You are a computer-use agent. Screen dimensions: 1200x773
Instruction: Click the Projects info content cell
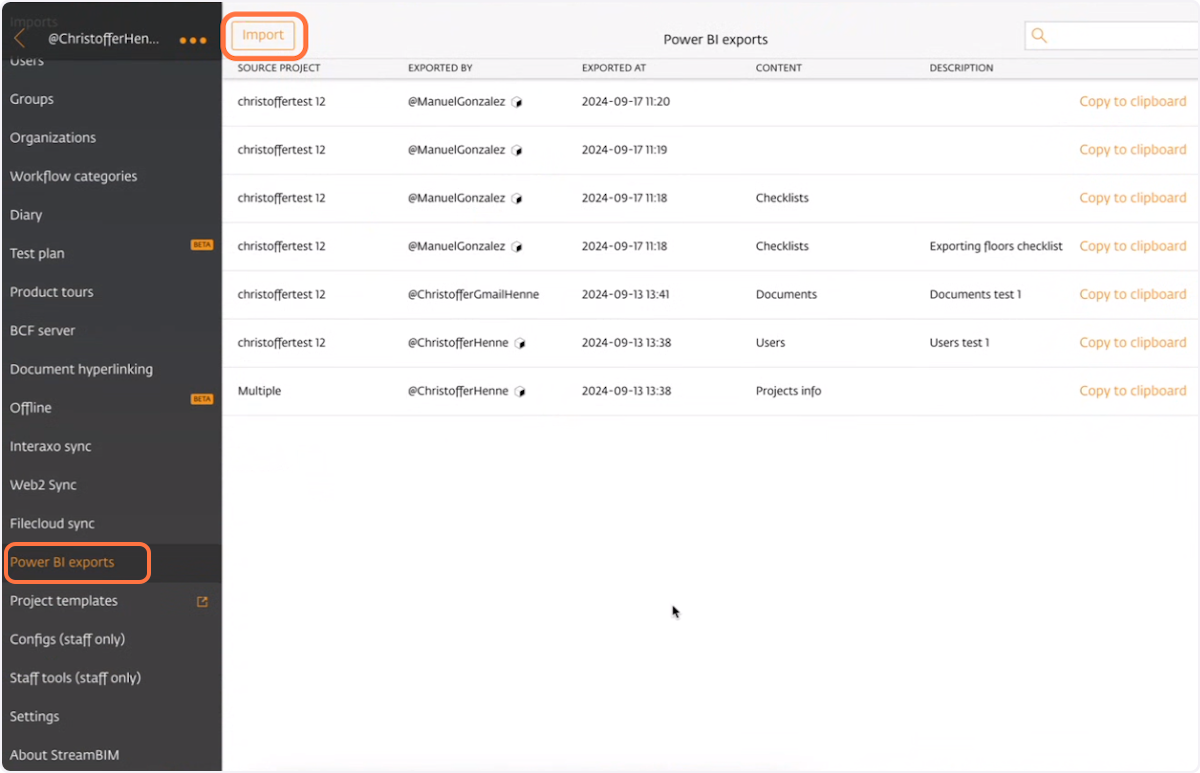click(789, 391)
